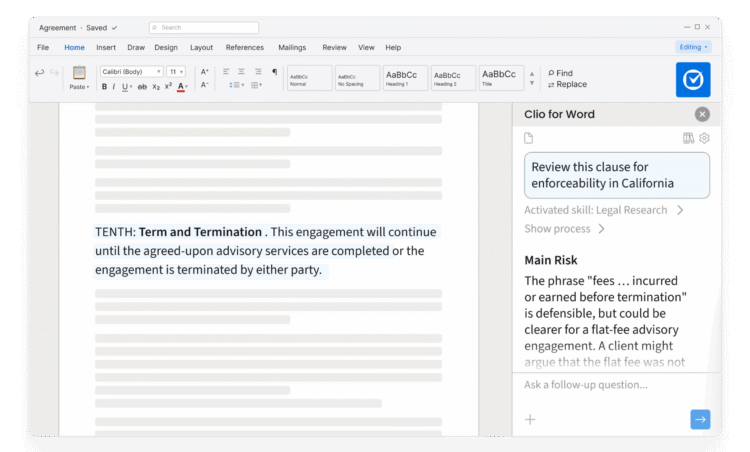750x452 pixels.
Task: Click the Paste clipboard icon
Action: click(x=79, y=73)
